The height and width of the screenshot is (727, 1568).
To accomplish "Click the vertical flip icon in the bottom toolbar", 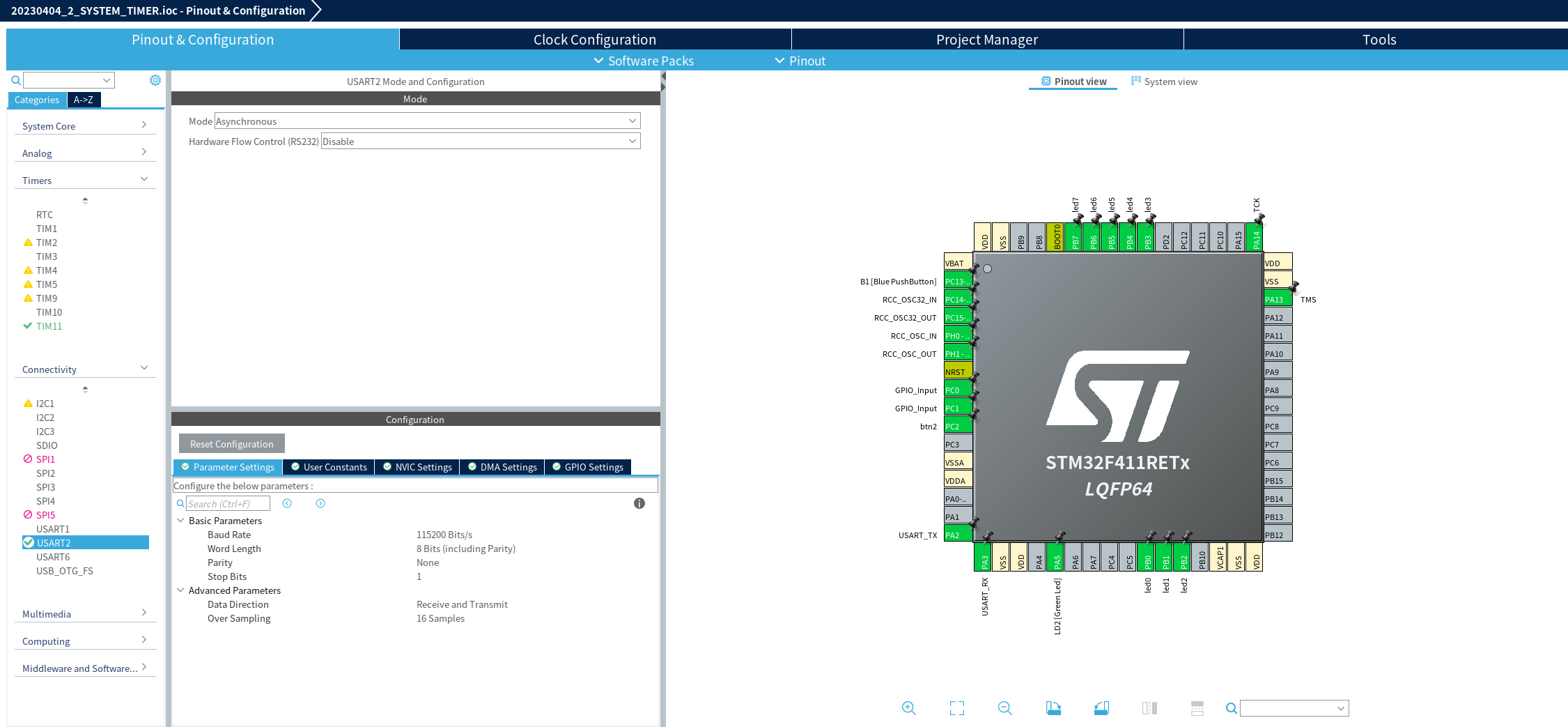I will (x=1149, y=708).
